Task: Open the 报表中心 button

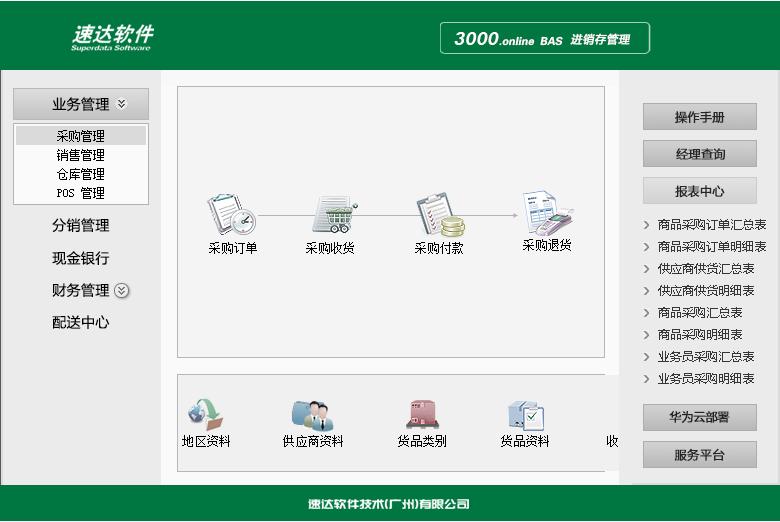Action: (x=699, y=191)
